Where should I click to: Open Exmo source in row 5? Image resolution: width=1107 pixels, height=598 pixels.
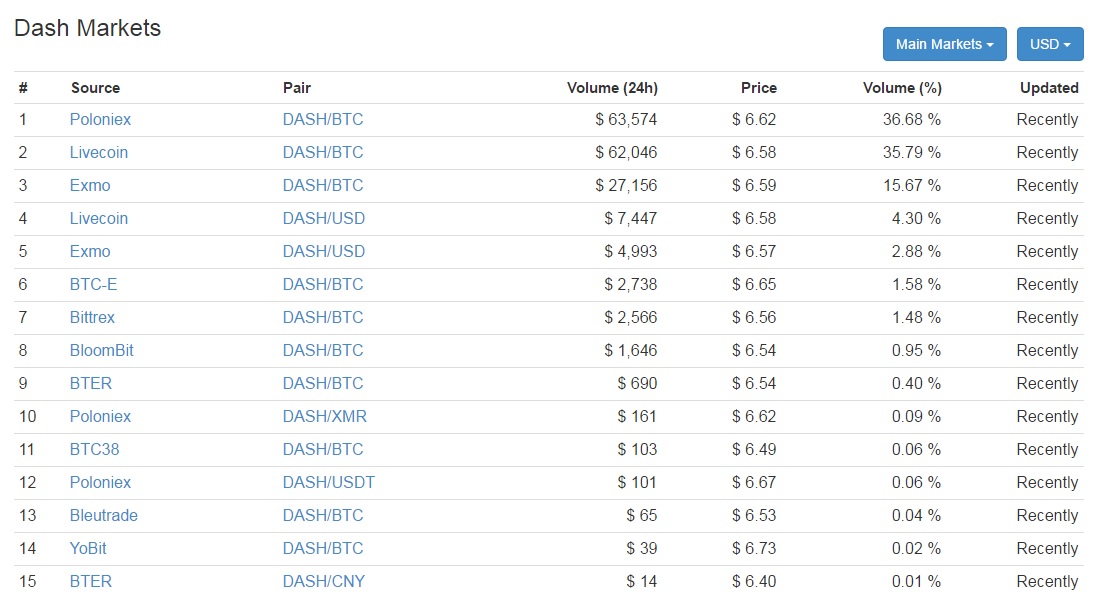[90, 251]
